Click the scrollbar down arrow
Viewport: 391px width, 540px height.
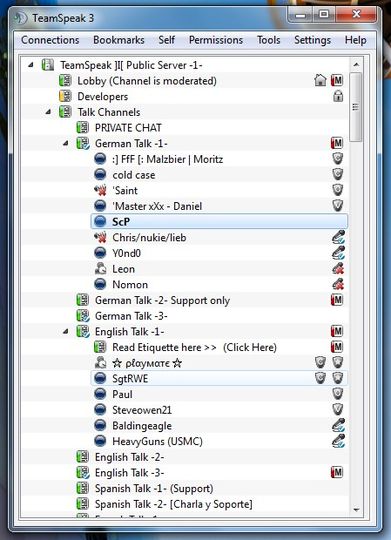point(356,510)
